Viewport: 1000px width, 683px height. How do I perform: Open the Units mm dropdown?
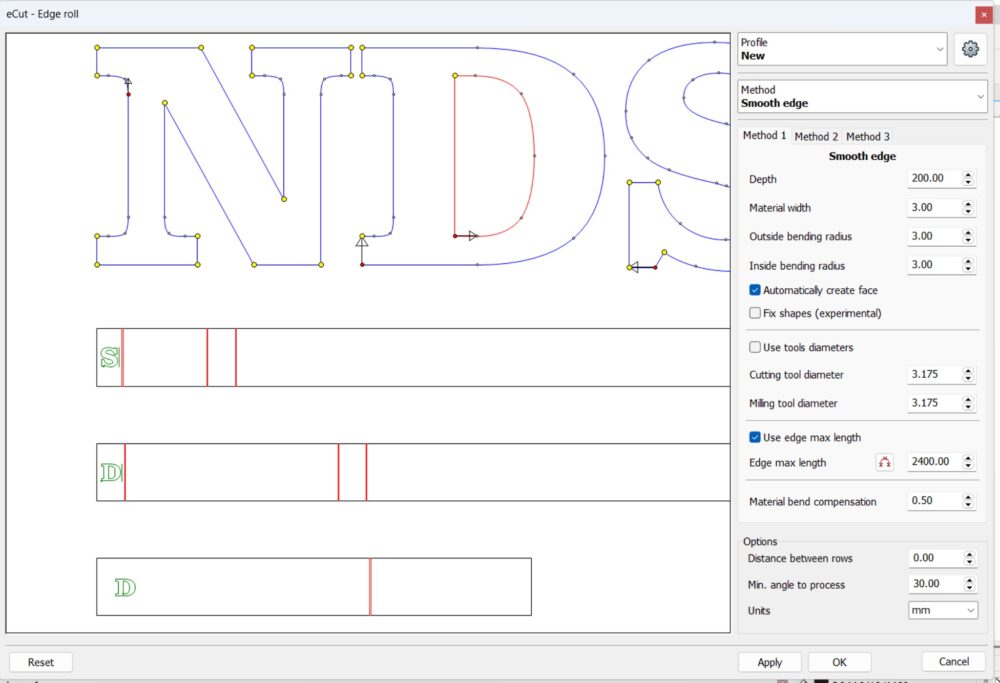pyautogui.click(x=943, y=610)
